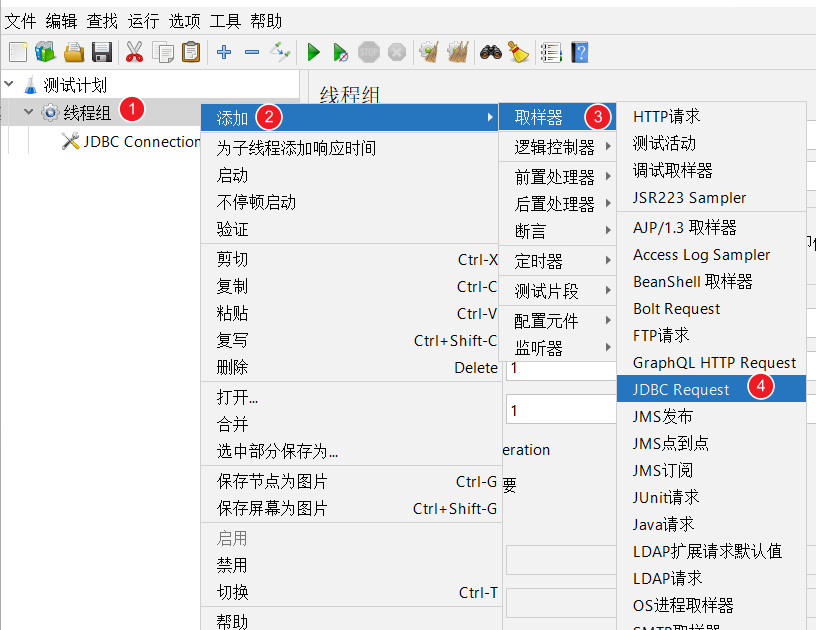The width and height of the screenshot is (816, 630).
Task: Expand the 断言 submenu
Action: coord(557,230)
